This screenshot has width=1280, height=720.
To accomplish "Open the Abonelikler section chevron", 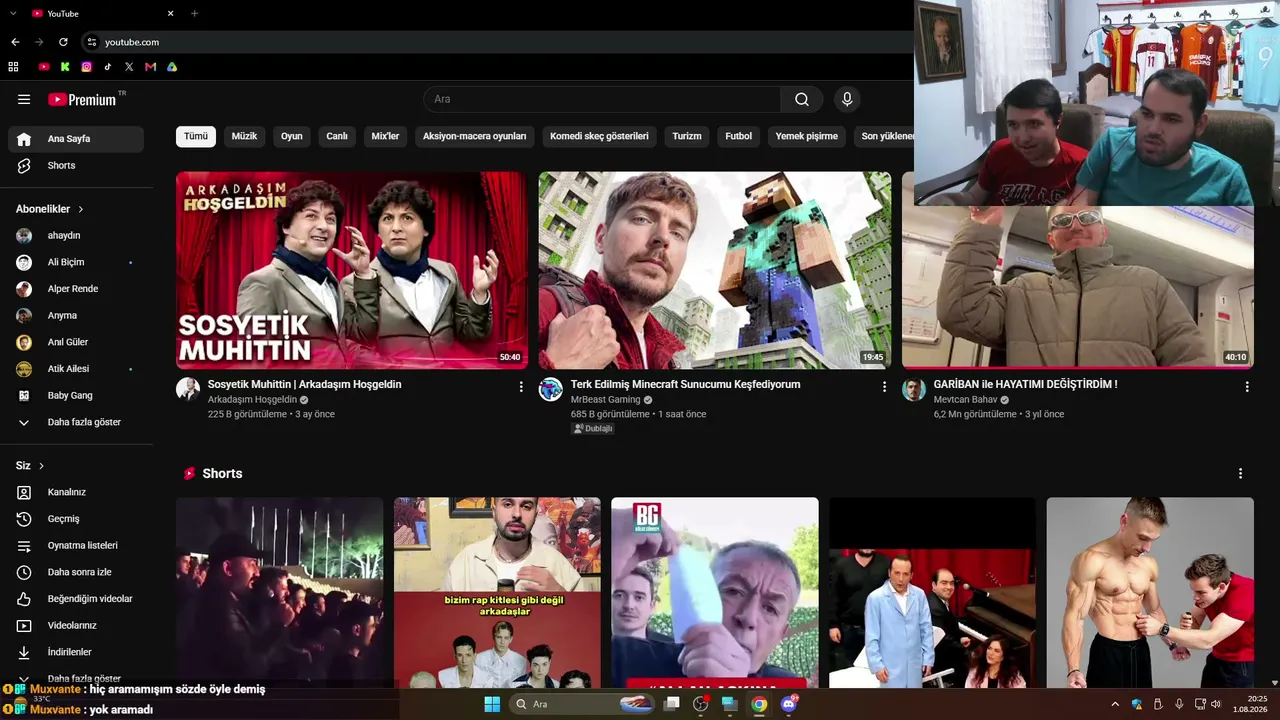I will (81, 209).
